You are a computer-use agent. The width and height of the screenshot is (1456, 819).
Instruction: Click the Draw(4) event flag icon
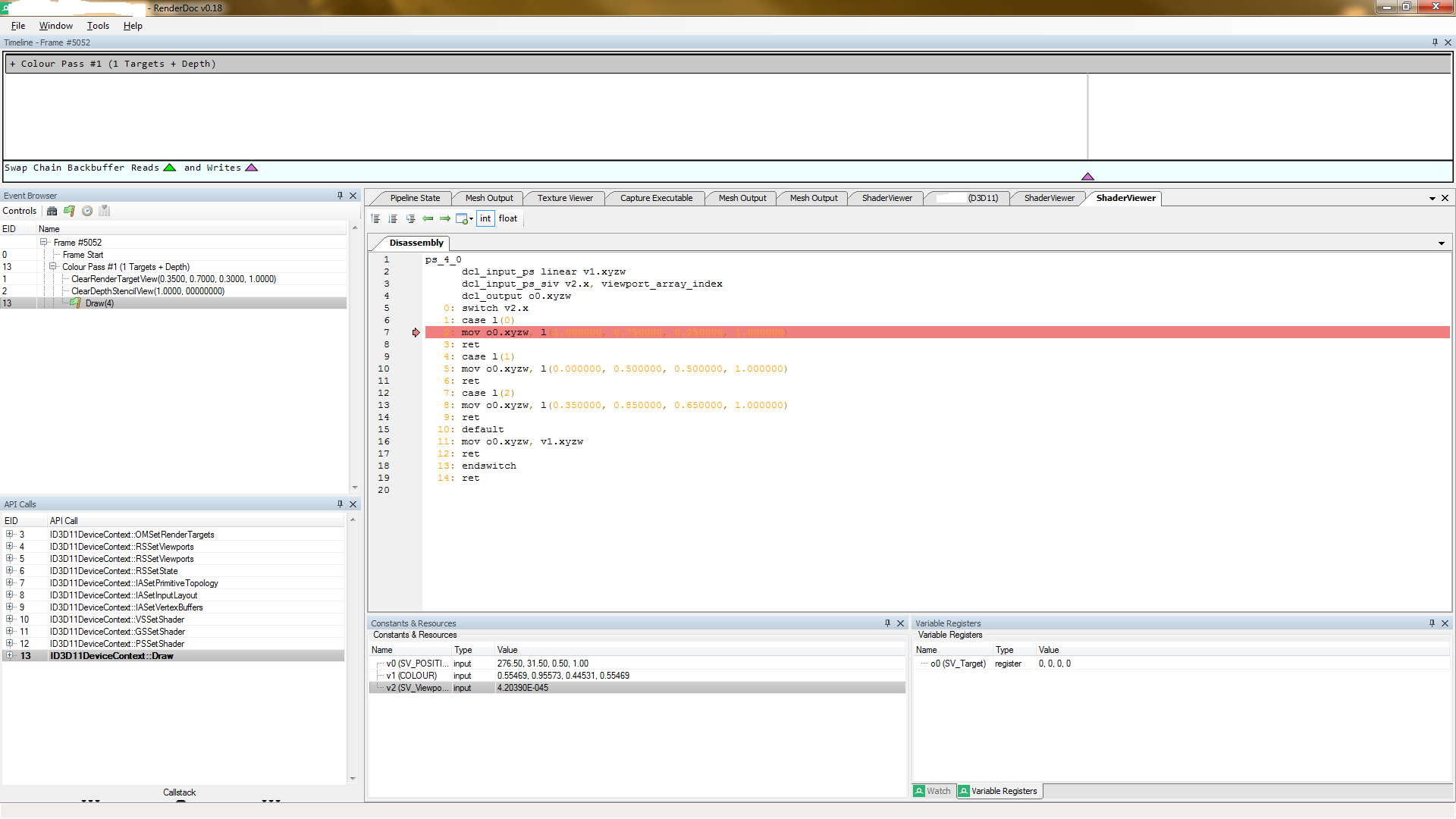75,303
